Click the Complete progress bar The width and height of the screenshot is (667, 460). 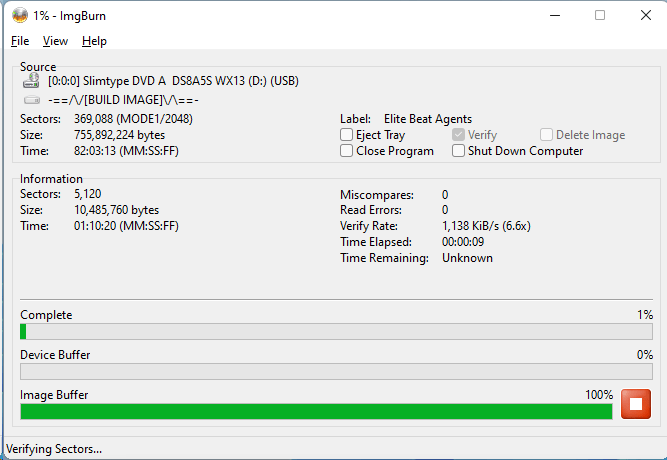point(336,331)
